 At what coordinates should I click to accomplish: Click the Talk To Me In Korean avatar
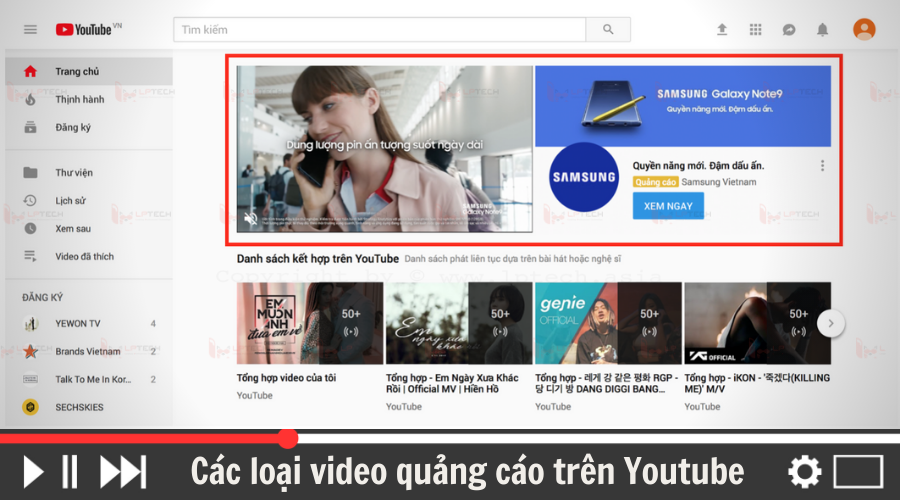[x=30, y=379]
